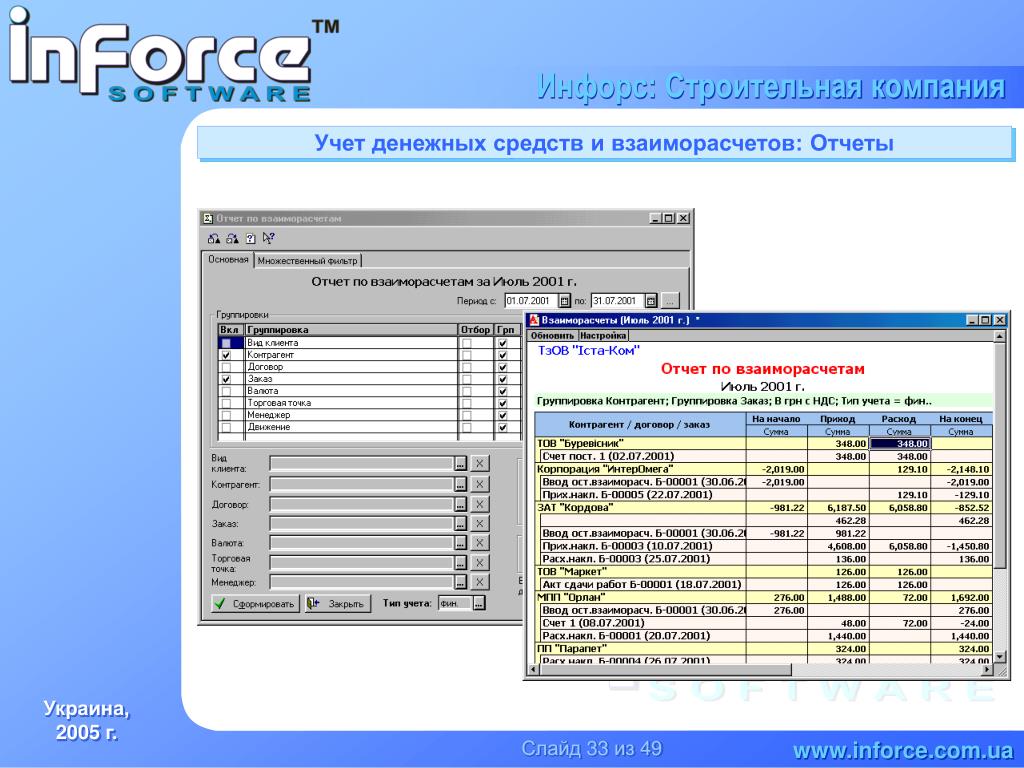1024x768 pixels.
Task: Uncheck the Вкл checkbox for Заказ
Action: (226, 379)
